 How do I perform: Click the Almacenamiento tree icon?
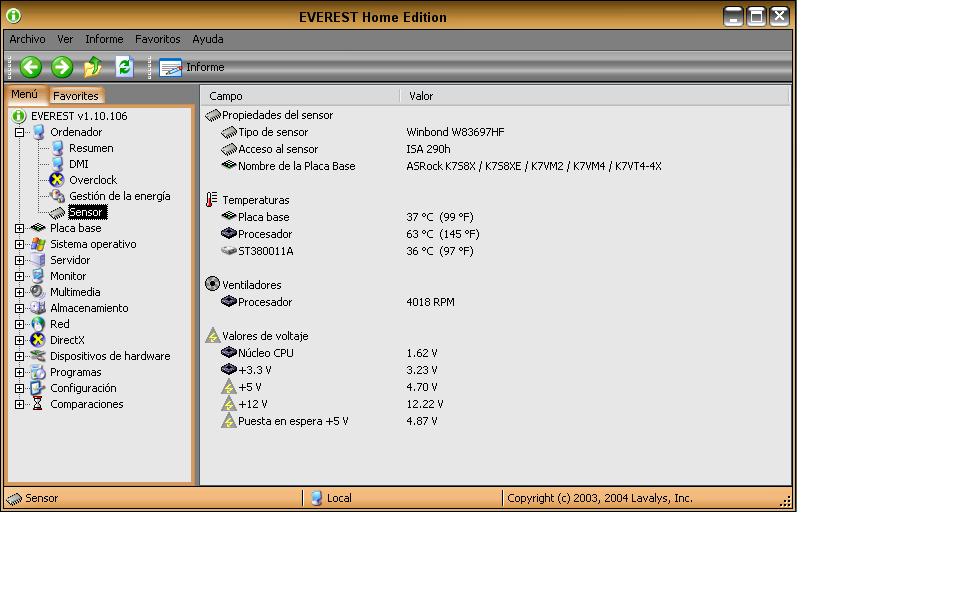(38, 308)
